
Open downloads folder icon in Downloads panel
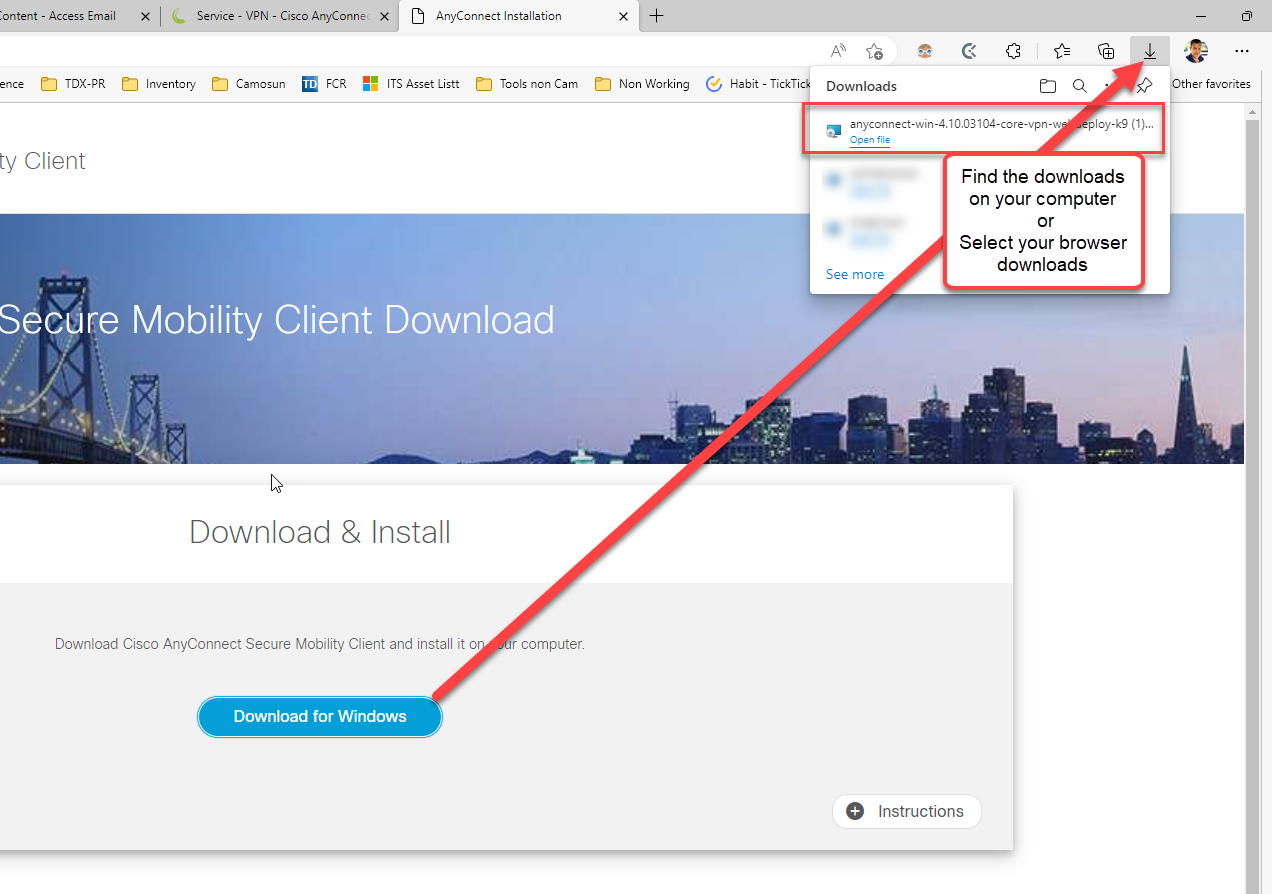click(1047, 86)
